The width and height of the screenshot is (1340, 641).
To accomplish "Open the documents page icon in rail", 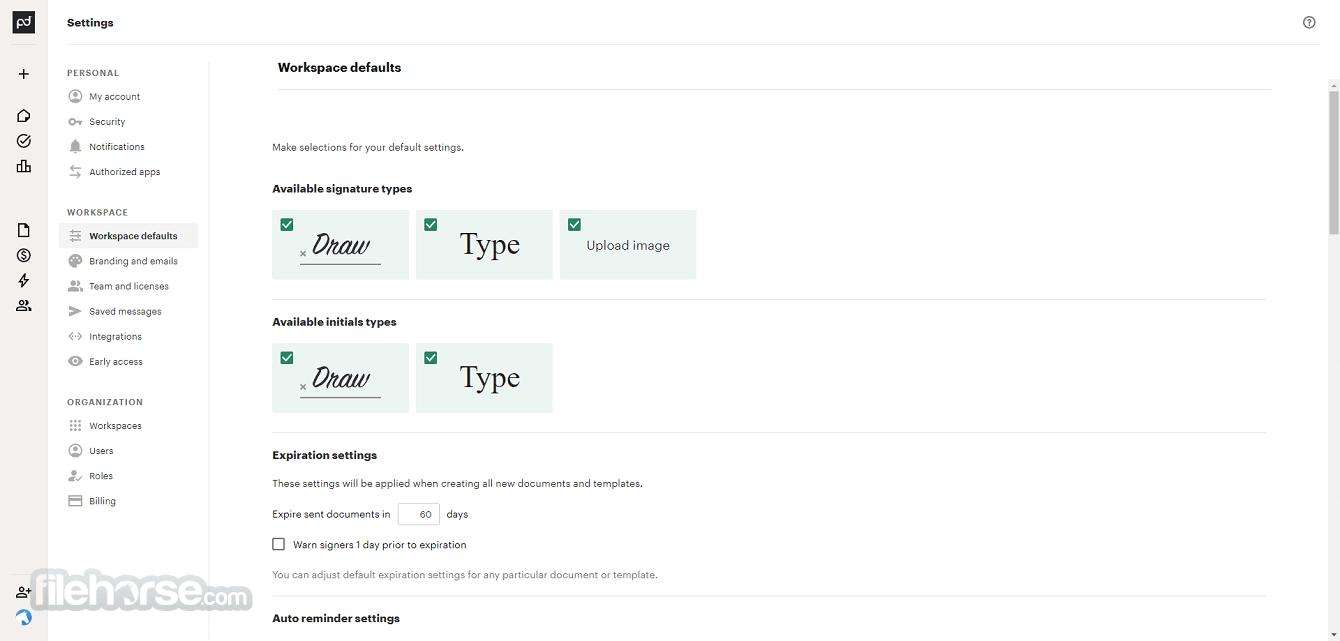I will point(24,230).
